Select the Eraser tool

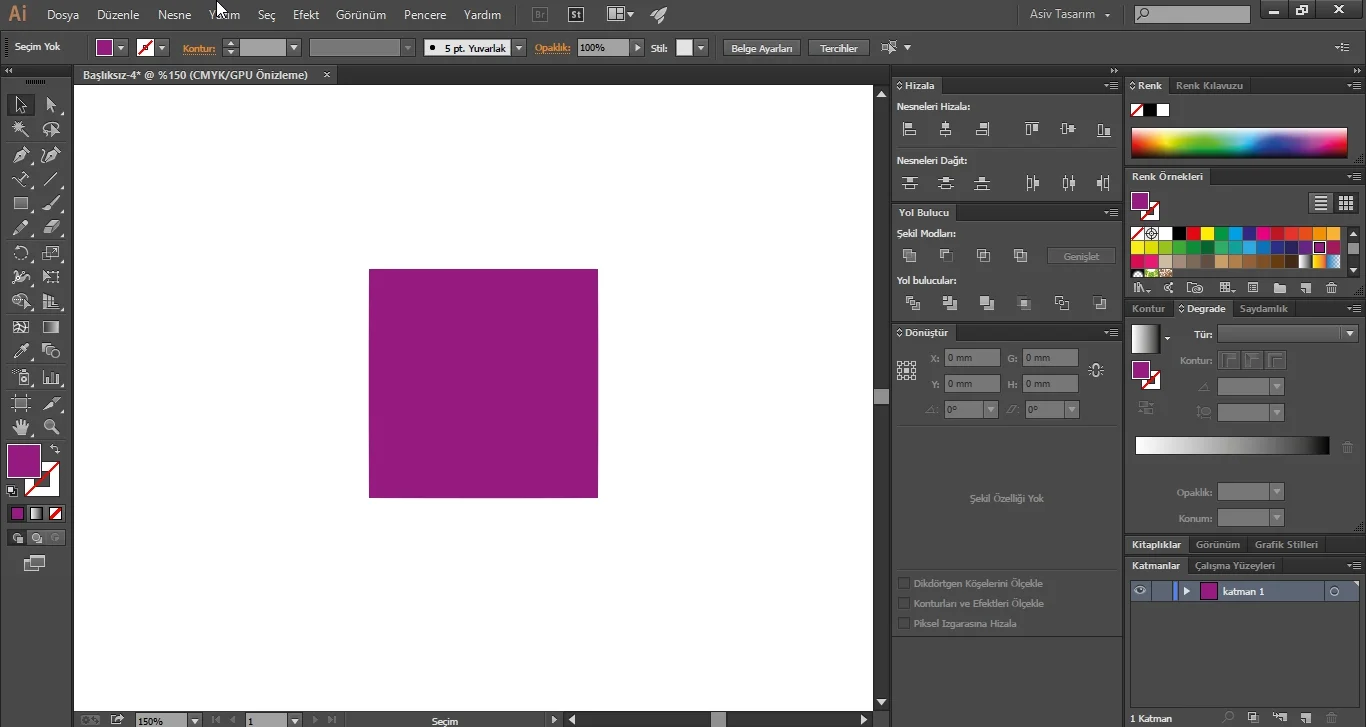coord(51,228)
